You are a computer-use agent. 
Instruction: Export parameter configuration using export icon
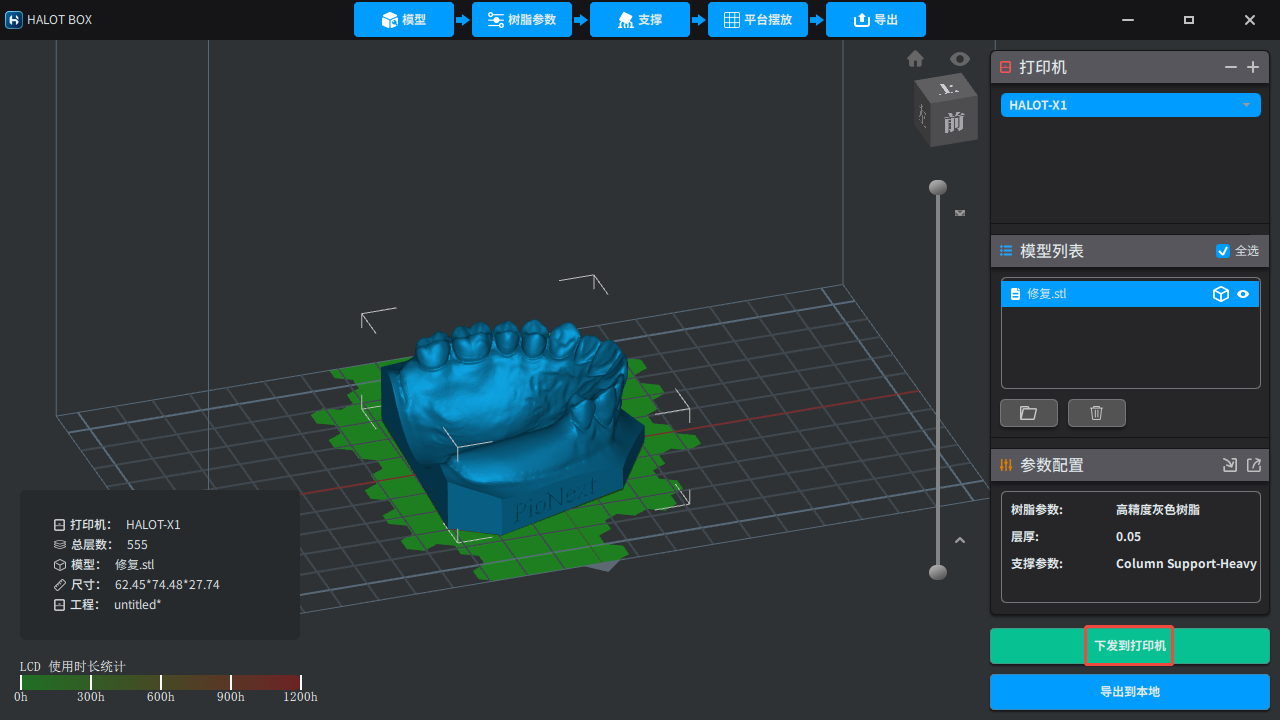(x=1254, y=465)
